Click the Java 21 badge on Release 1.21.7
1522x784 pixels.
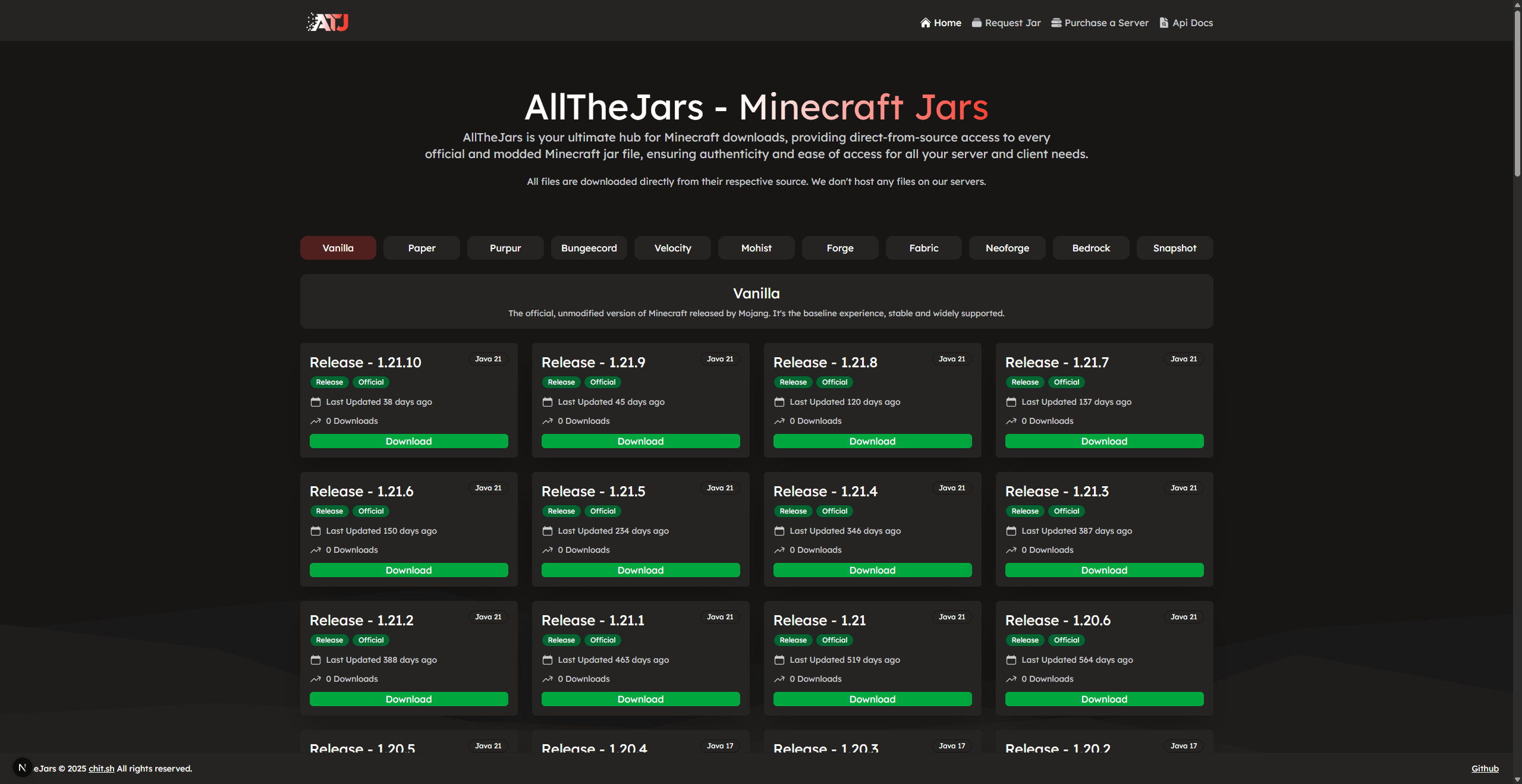[1183, 359]
